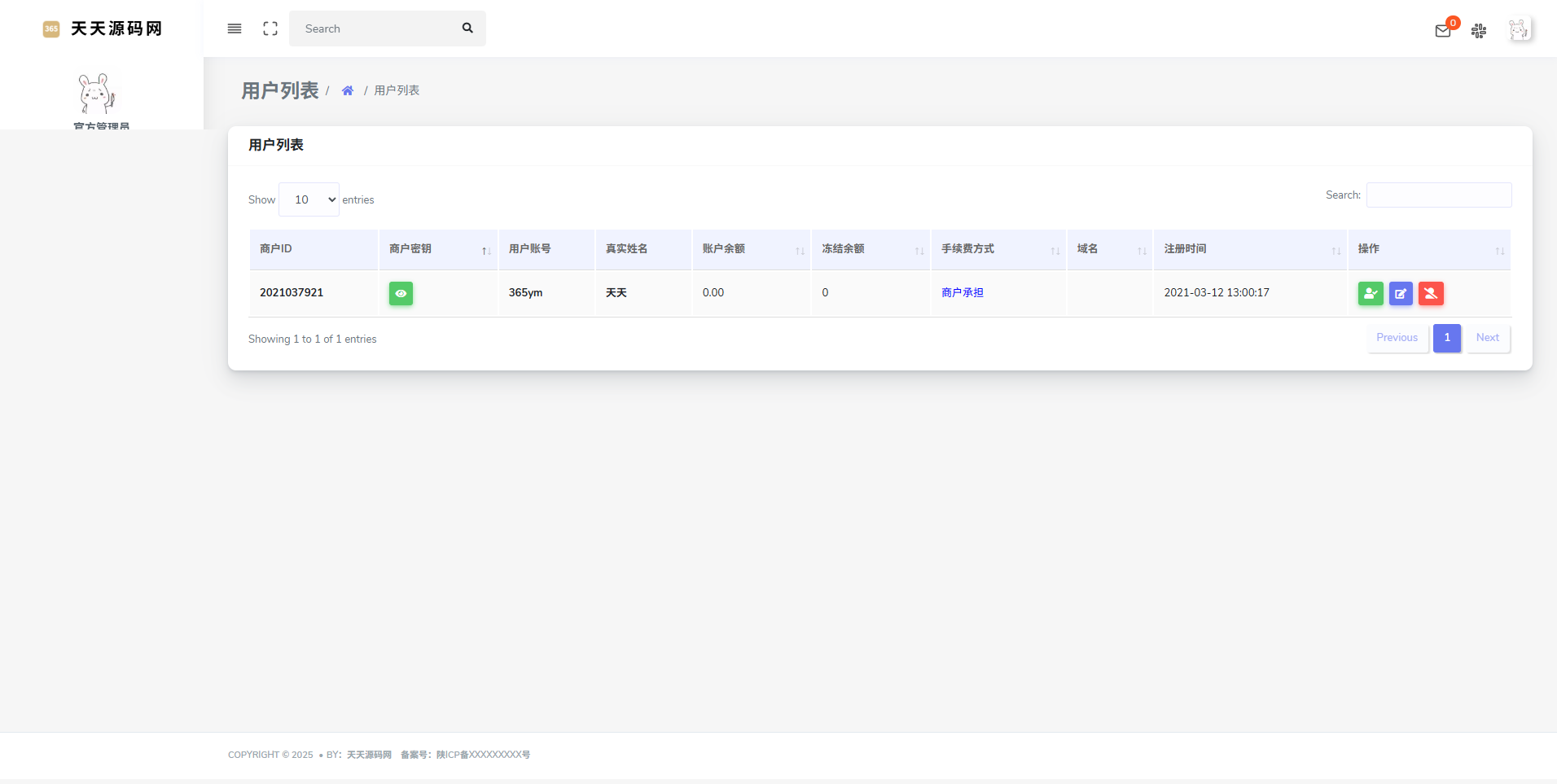Toggle the hamburger sidebar menu
This screenshot has width=1557, height=784.
tap(235, 28)
